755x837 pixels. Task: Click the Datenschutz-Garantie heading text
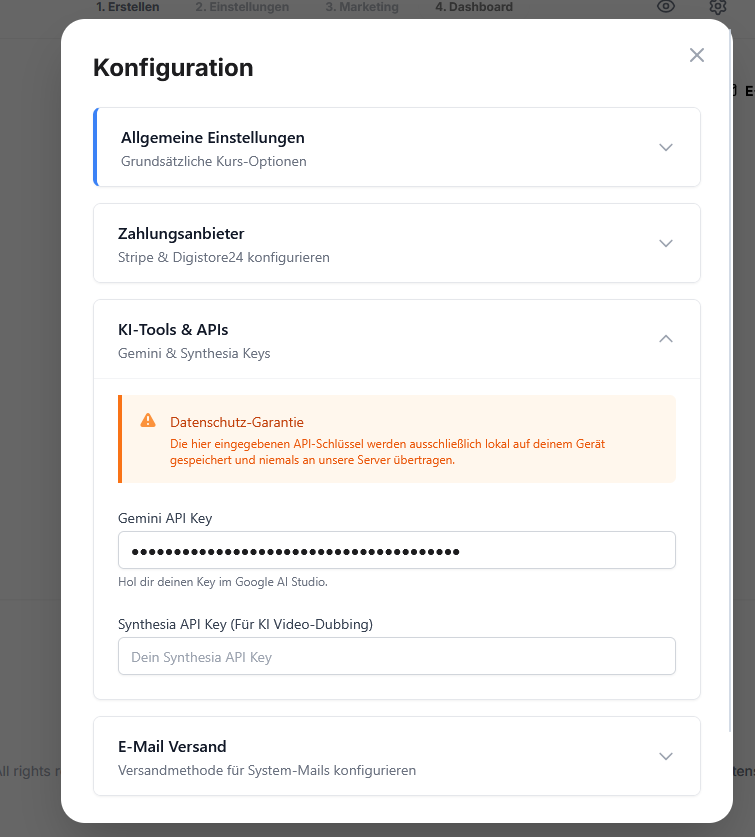237,422
